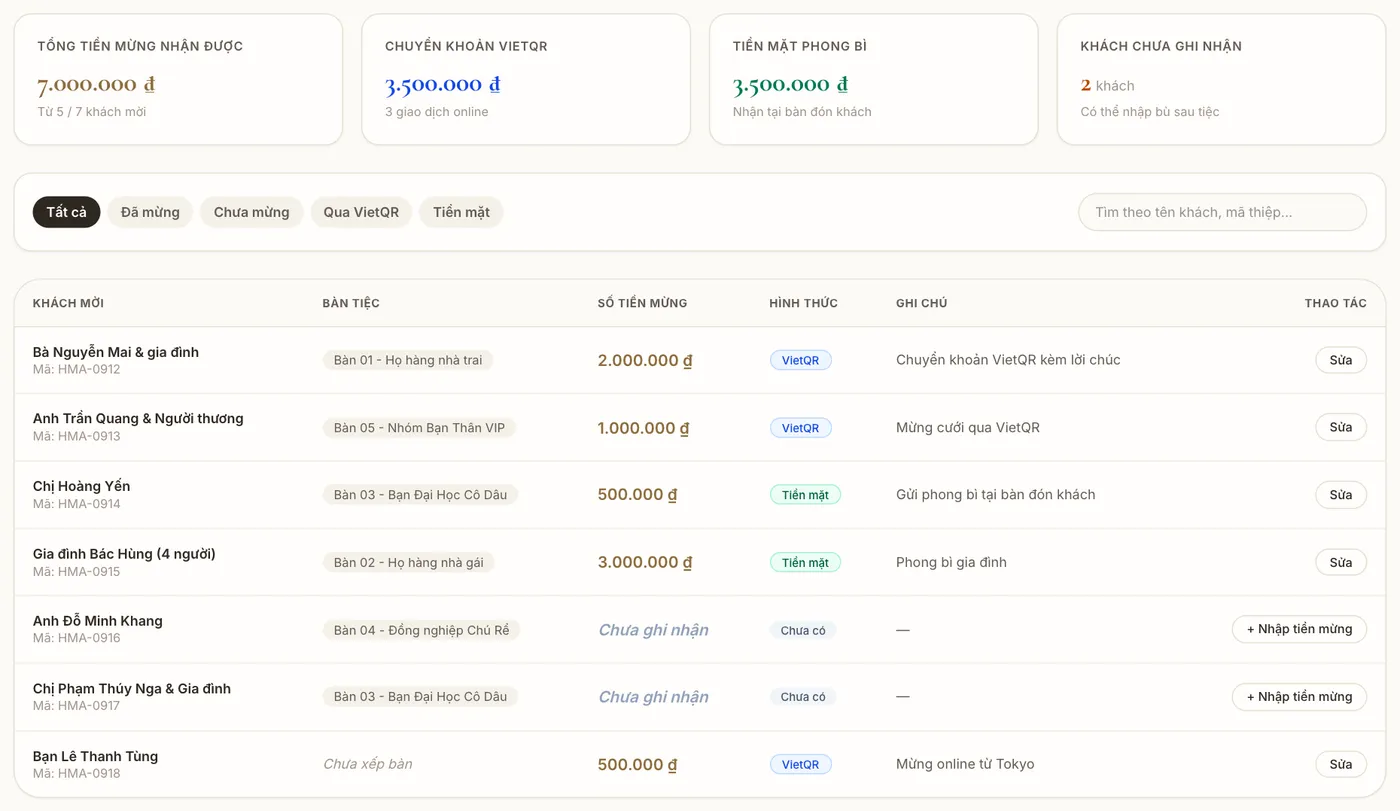Open the "Chuyển khoản VietQR" summary card
Viewport: 1400px width, 811px height.
tap(526, 79)
